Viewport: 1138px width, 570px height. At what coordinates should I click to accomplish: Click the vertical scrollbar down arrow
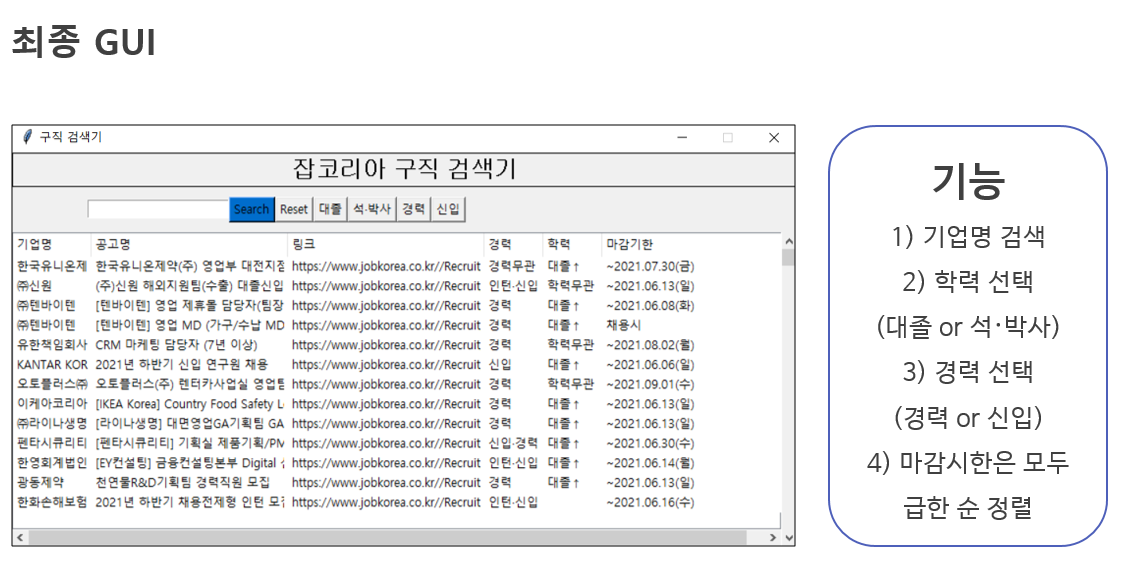pyautogui.click(x=788, y=537)
